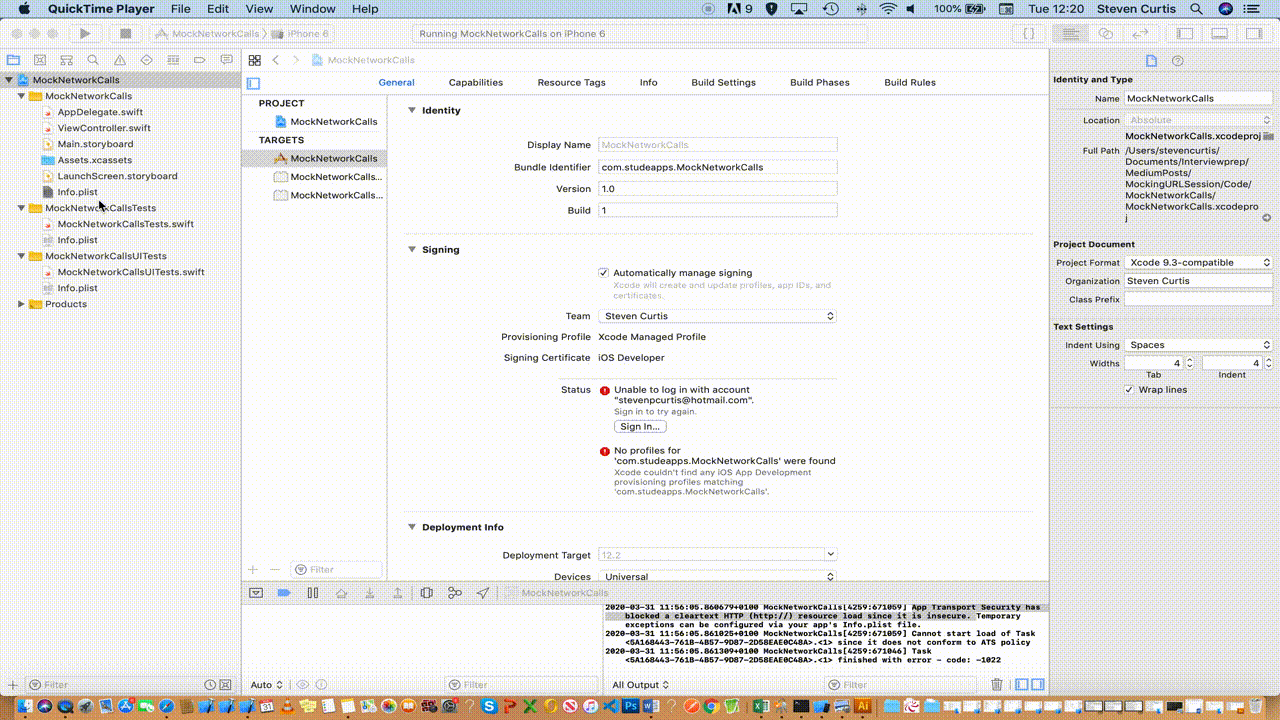Click the Sign In... button
The height and width of the screenshot is (720, 1280).
(x=640, y=426)
